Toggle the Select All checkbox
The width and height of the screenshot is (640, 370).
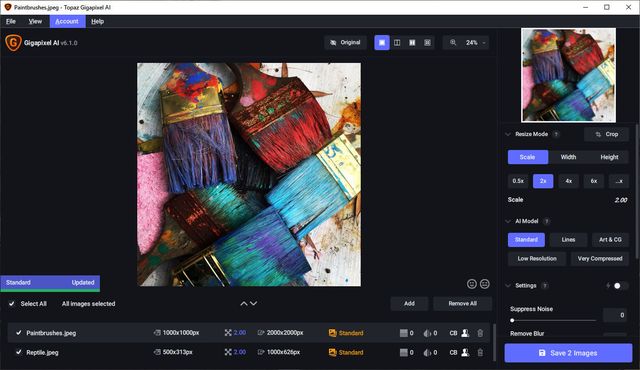(x=12, y=304)
